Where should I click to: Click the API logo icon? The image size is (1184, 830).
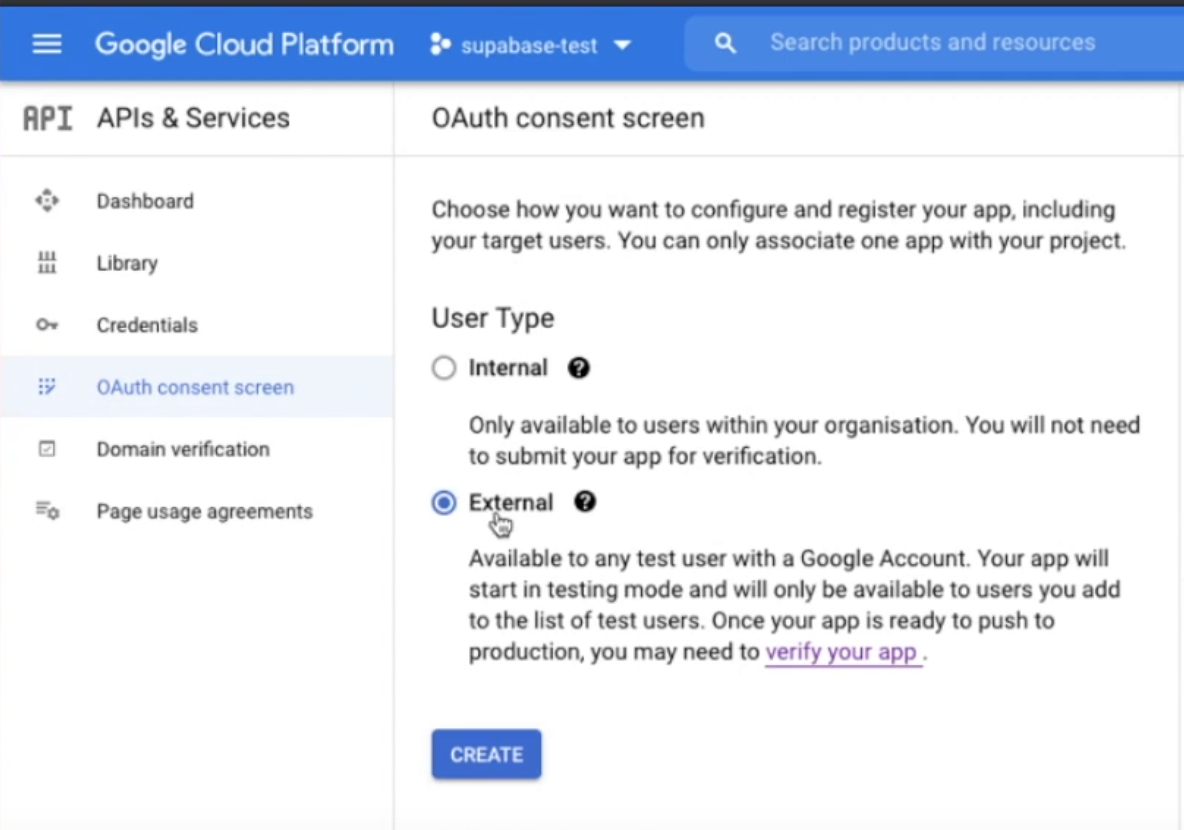point(47,118)
